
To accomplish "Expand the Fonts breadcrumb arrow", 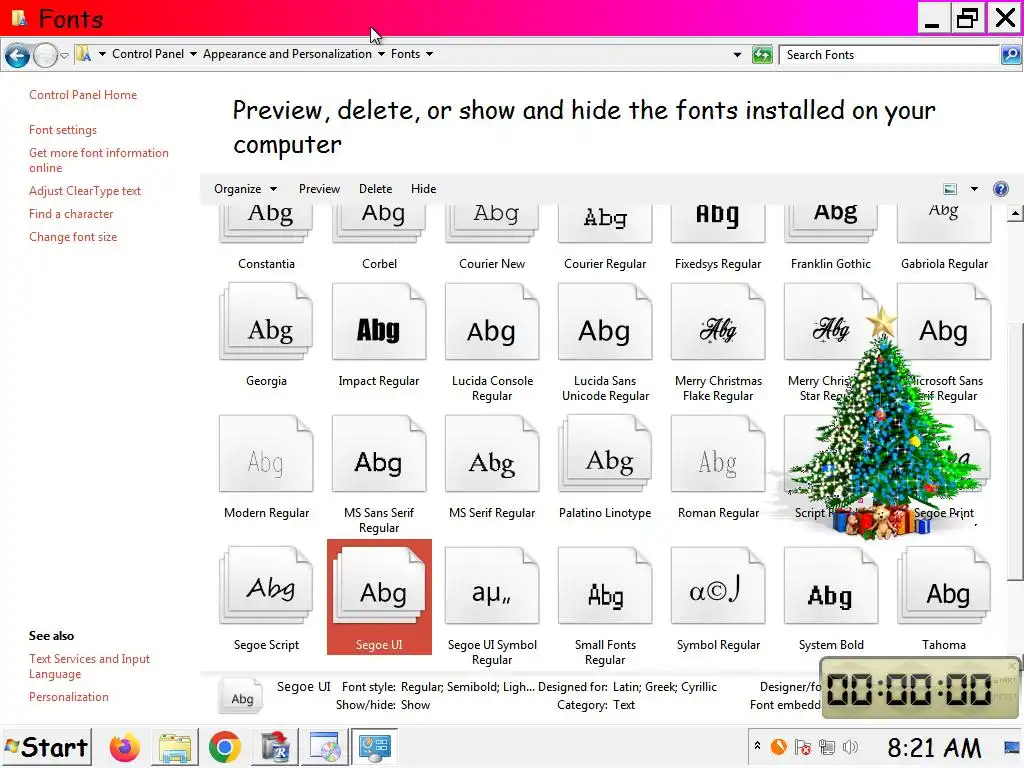I will [429, 54].
